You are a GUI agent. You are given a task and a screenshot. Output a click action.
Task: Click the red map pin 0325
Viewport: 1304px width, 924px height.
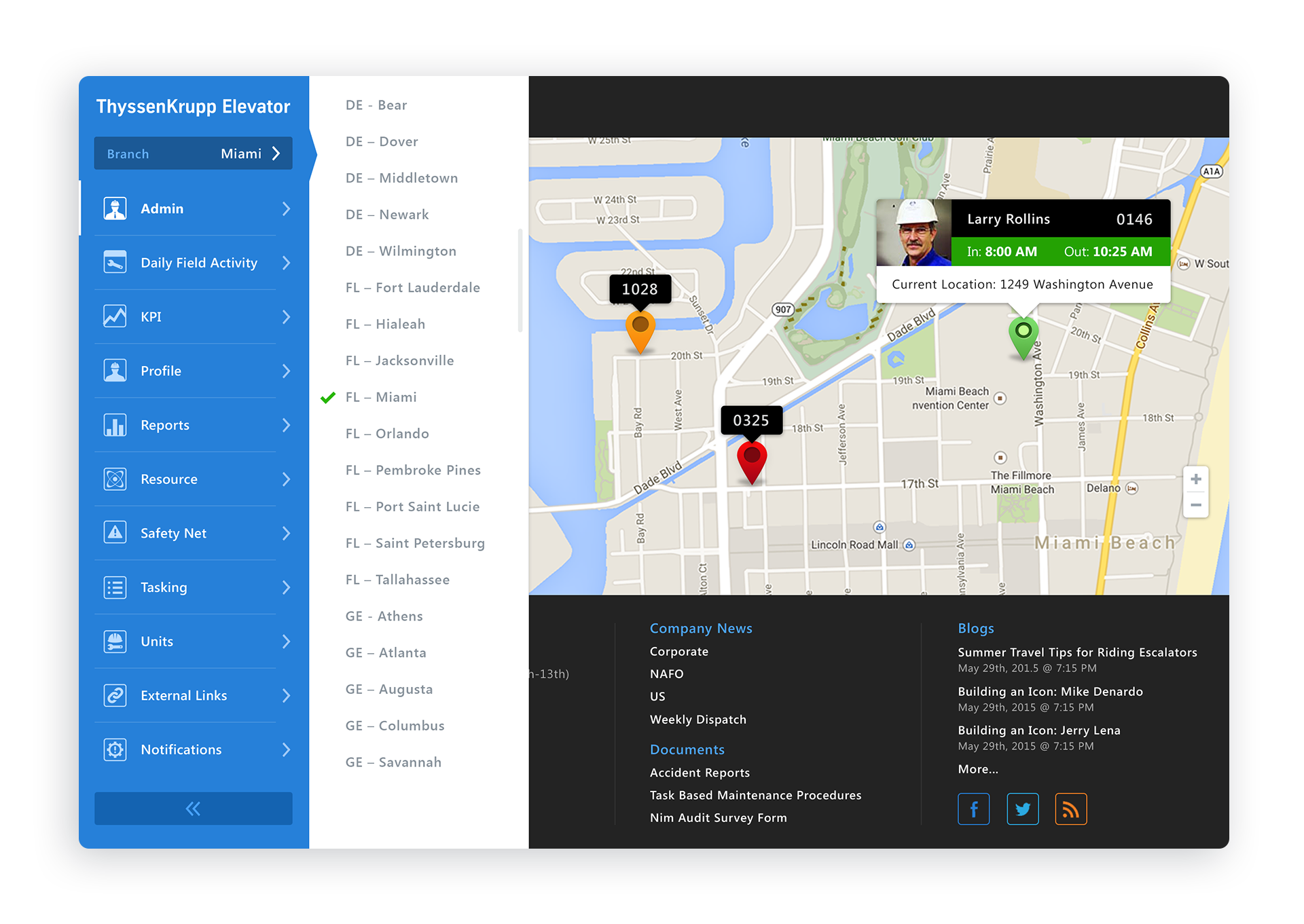click(752, 463)
